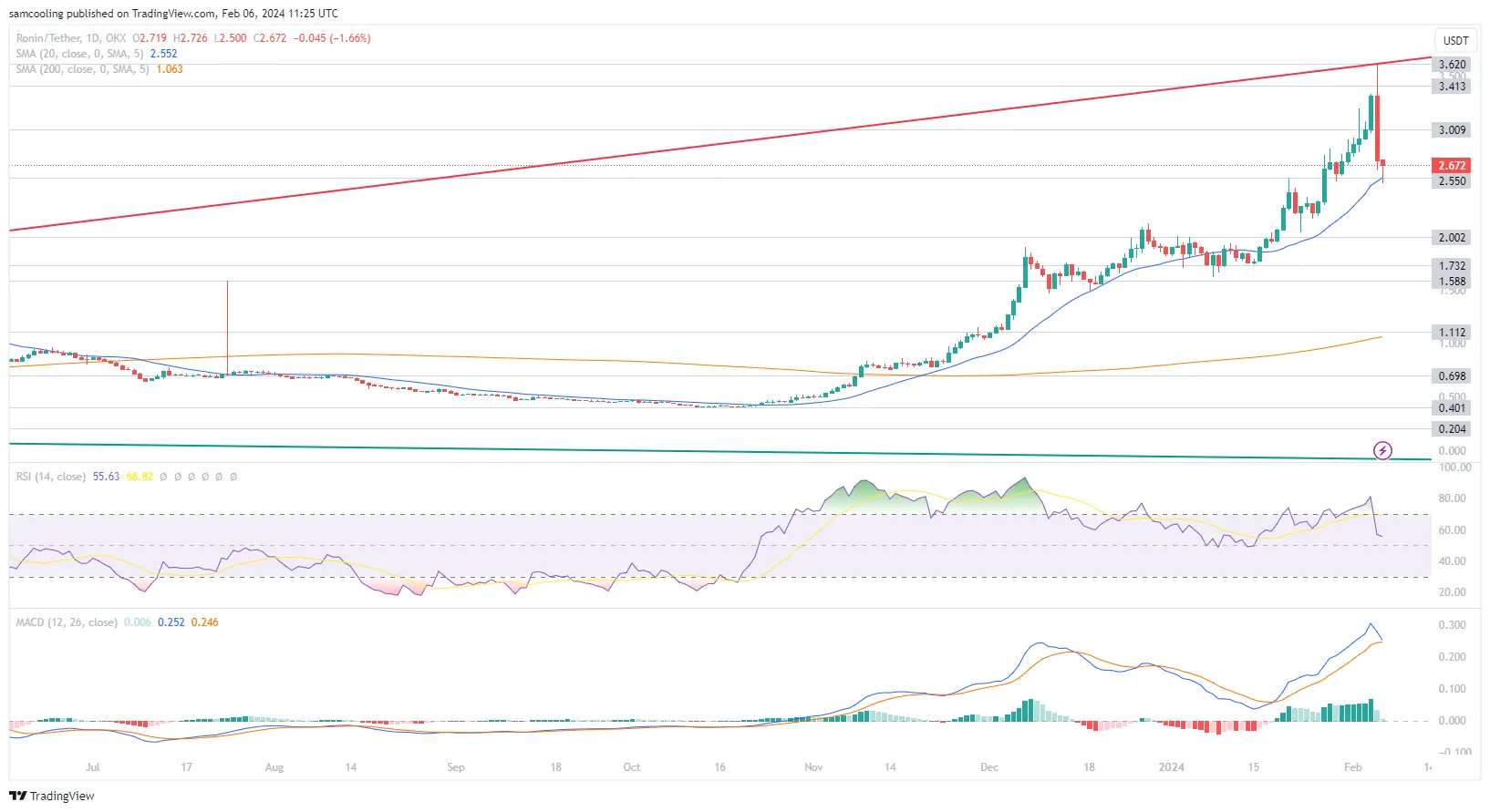Click the MACD scale label 0.300
Image resolution: width=1490 pixels, height=812 pixels.
click(1452, 625)
